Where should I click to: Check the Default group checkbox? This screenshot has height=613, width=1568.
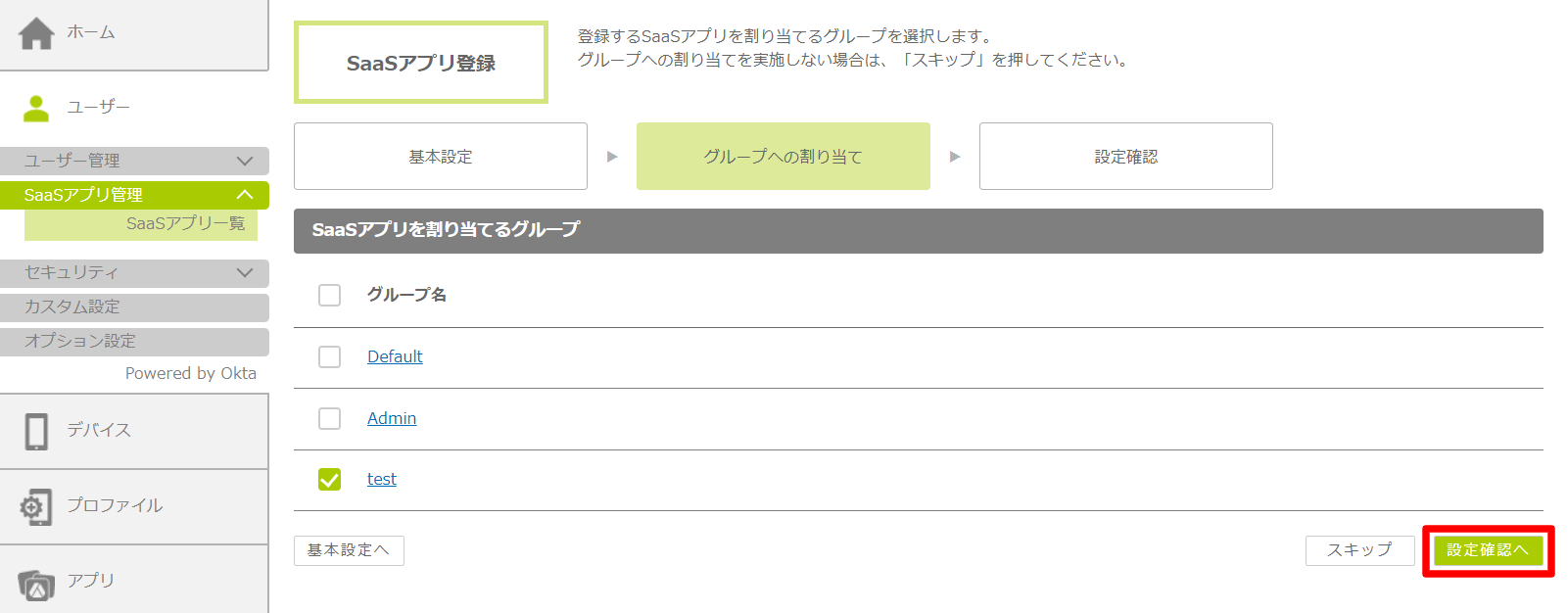pos(330,356)
